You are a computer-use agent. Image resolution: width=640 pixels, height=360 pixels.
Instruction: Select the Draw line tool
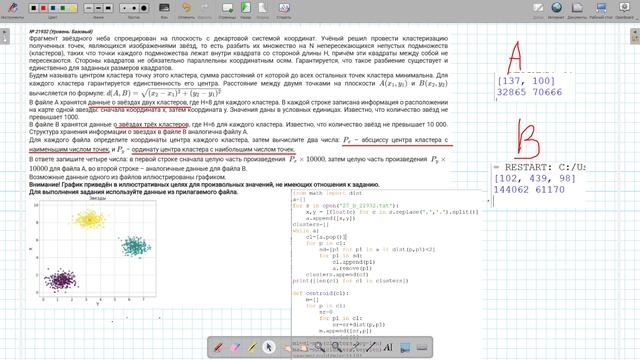pyautogui.click(x=371, y=347)
